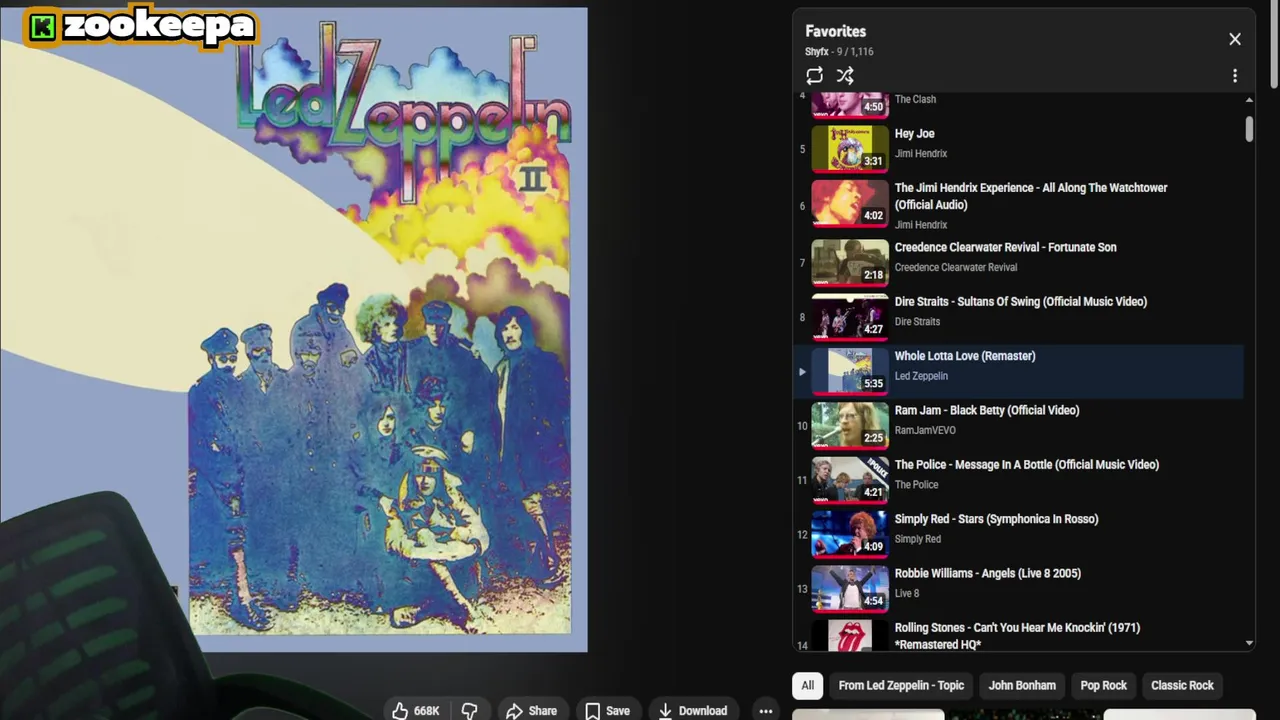This screenshot has height=720, width=1280.
Task: Click the dislike thumbs-down button
Action: coord(469,710)
